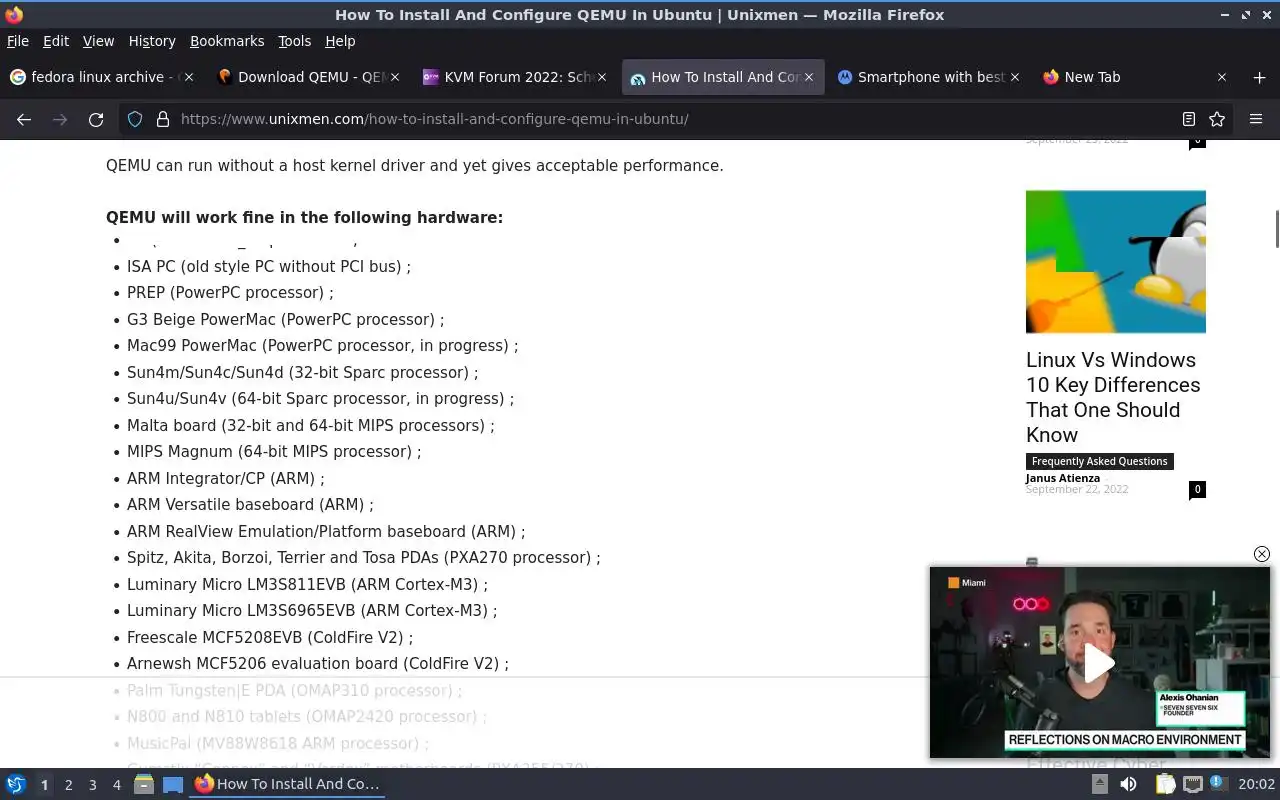The image size is (1280, 800).
Task: Close the New Tab tab
Action: tap(1221, 77)
